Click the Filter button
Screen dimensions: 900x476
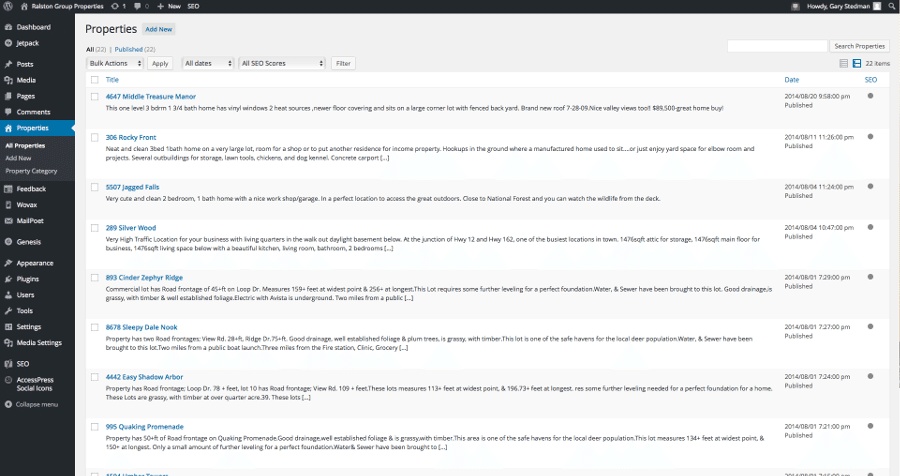[343, 63]
